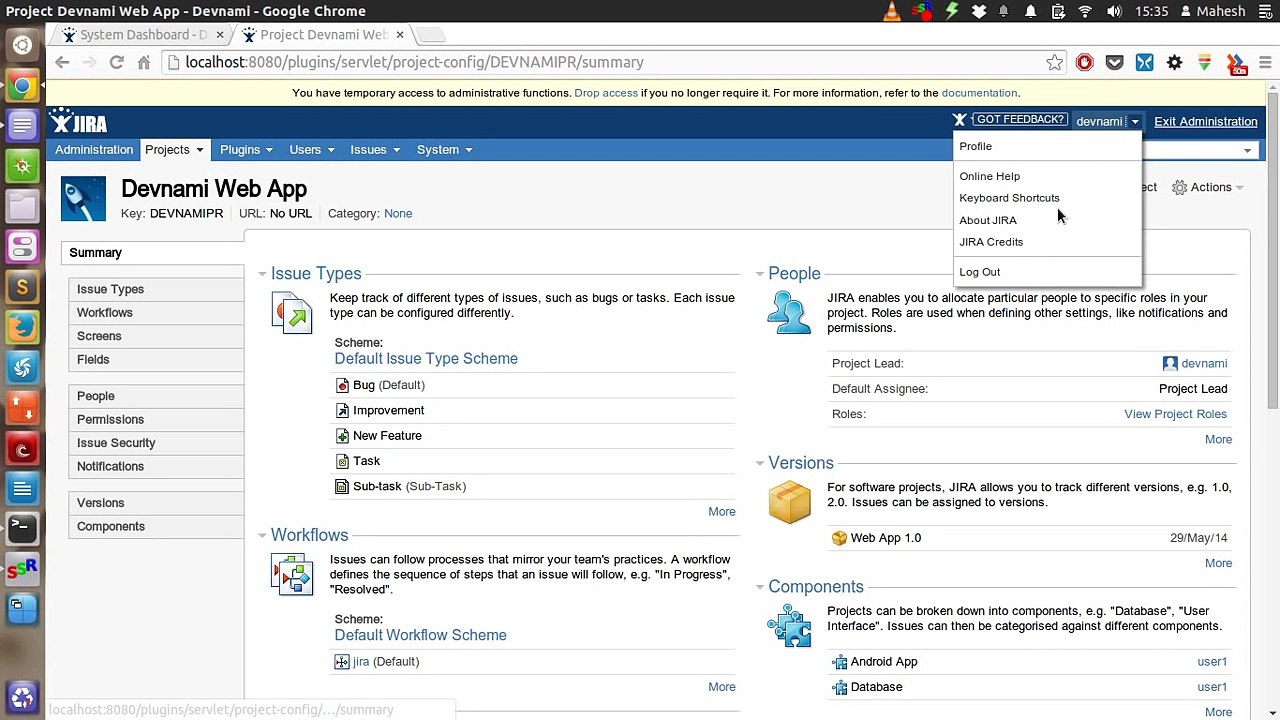Click the Versions box icon

coord(789,503)
